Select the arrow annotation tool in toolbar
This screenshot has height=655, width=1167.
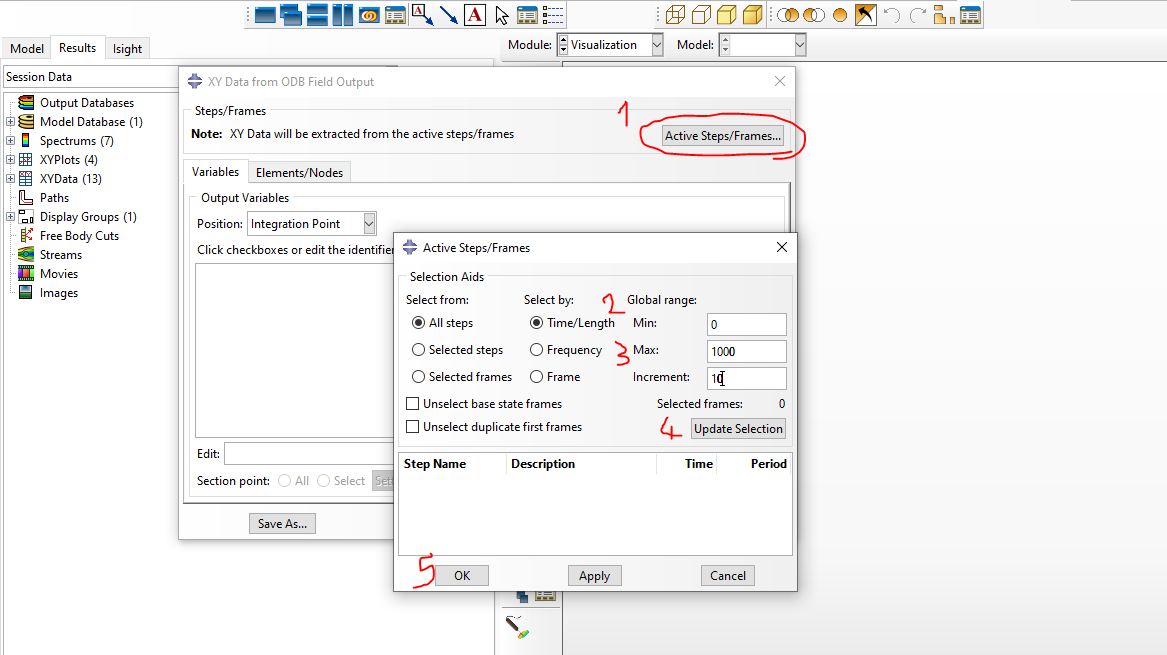click(448, 15)
